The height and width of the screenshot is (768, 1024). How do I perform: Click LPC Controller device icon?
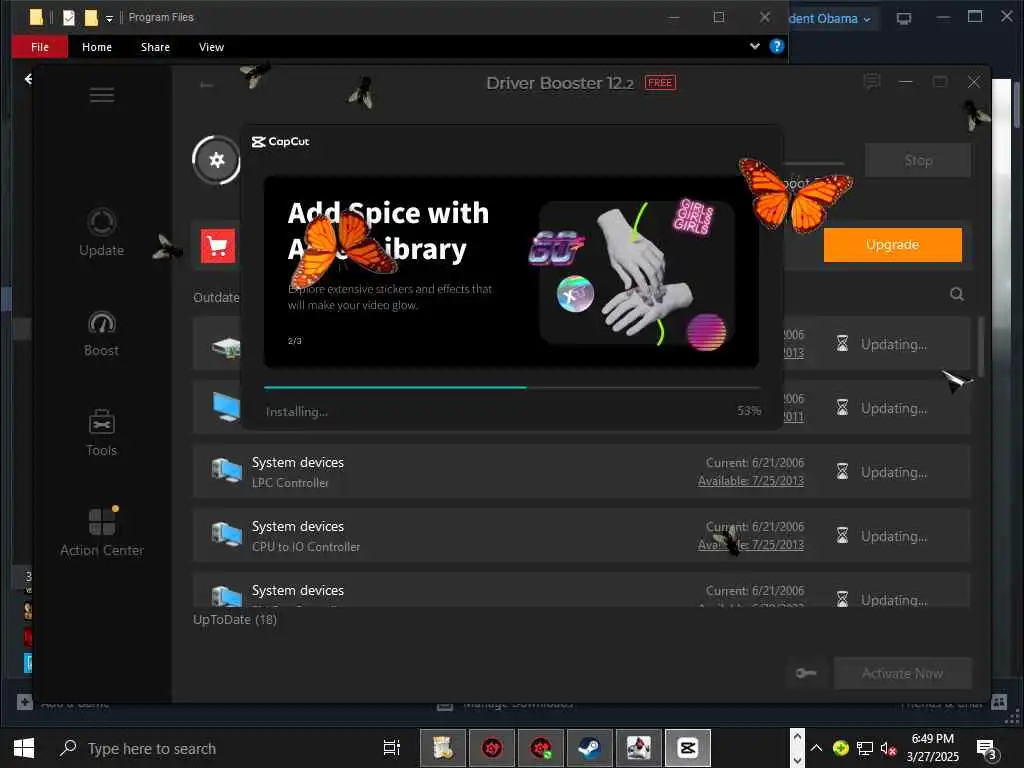[227, 470]
